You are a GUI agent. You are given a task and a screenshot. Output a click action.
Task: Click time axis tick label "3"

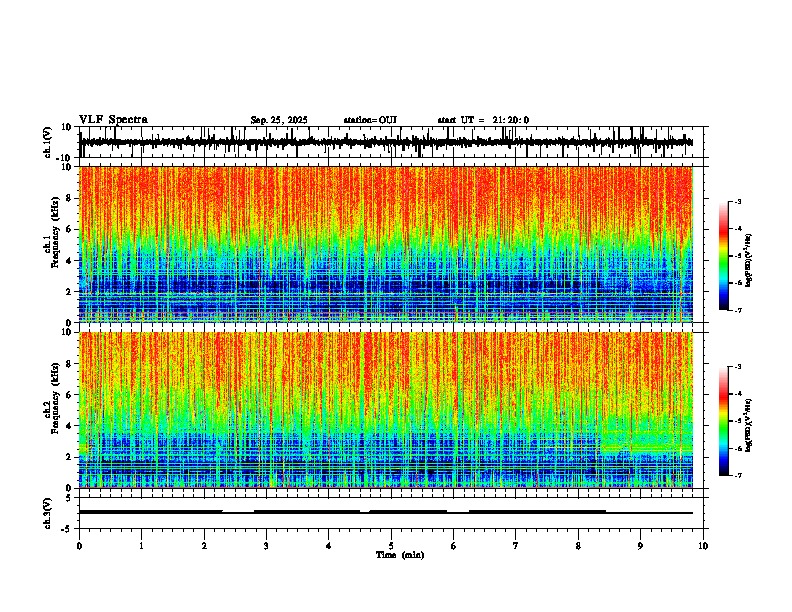pyautogui.click(x=266, y=546)
